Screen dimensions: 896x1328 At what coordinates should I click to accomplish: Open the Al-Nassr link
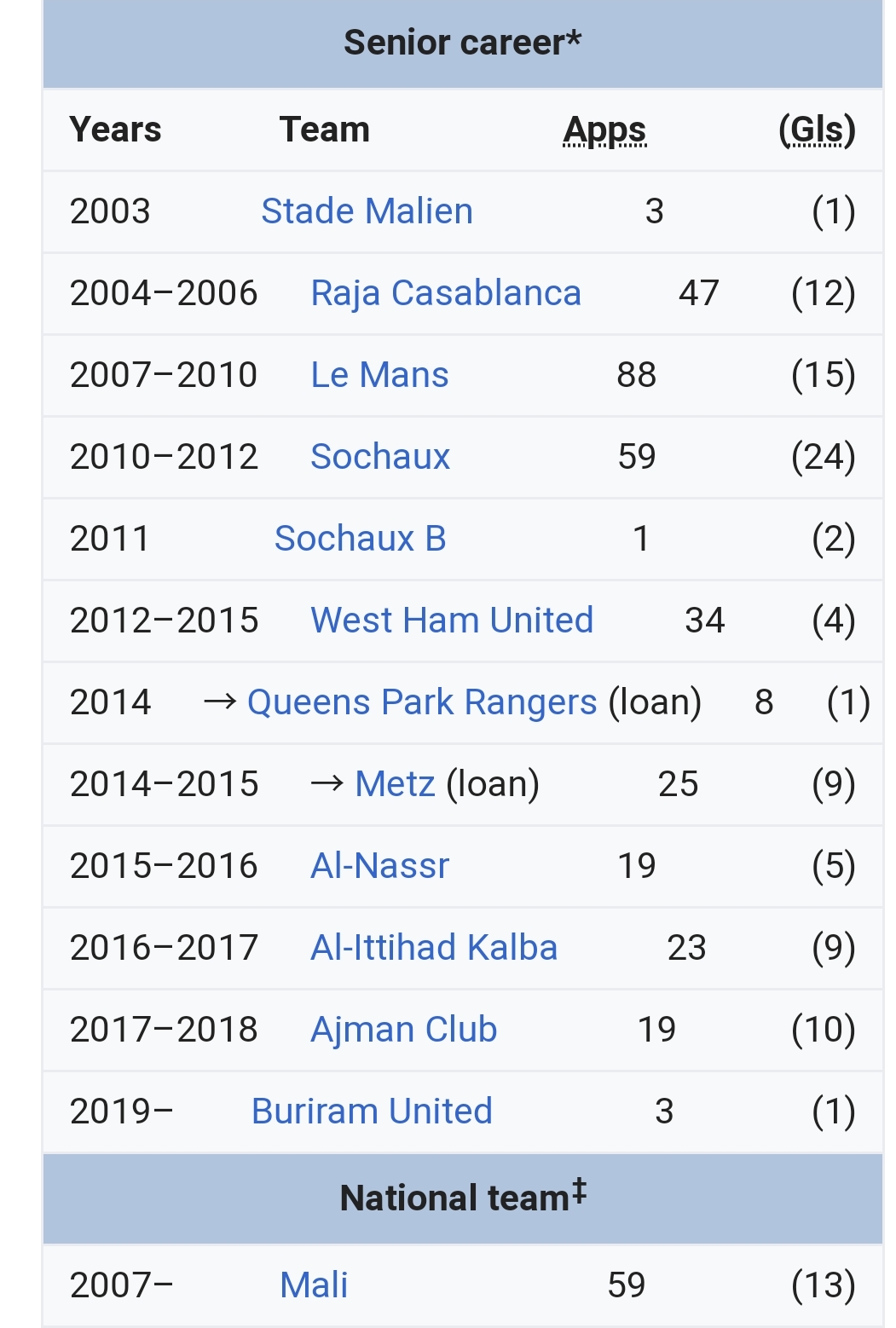pos(379,865)
